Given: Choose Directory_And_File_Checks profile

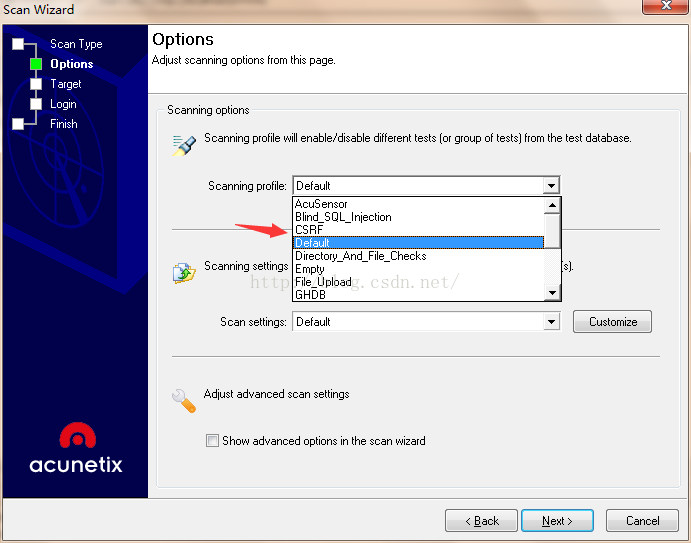Looking at the screenshot, I should tap(419, 256).
